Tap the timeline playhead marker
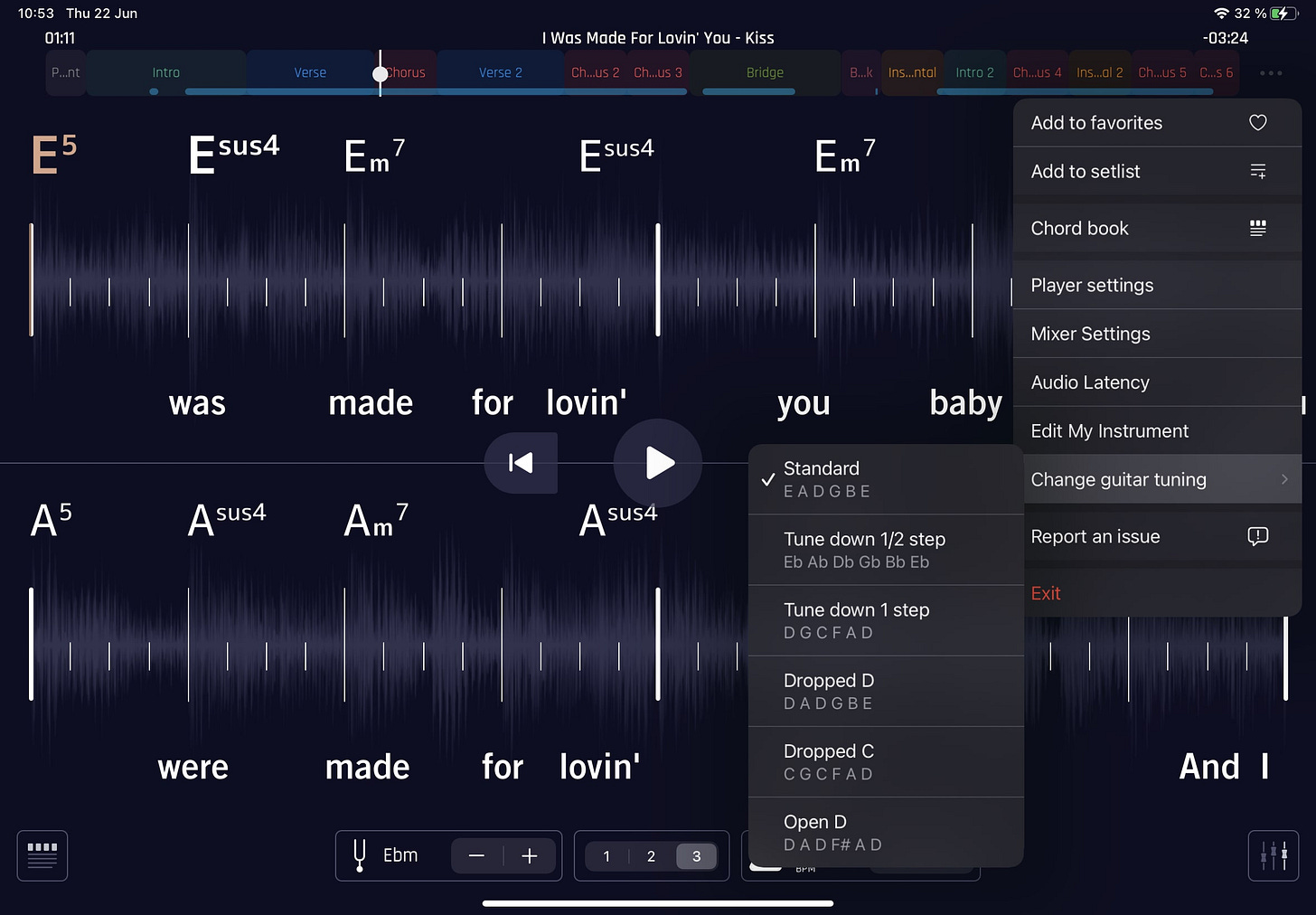This screenshot has width=1316, height=915. click(381, 74)
